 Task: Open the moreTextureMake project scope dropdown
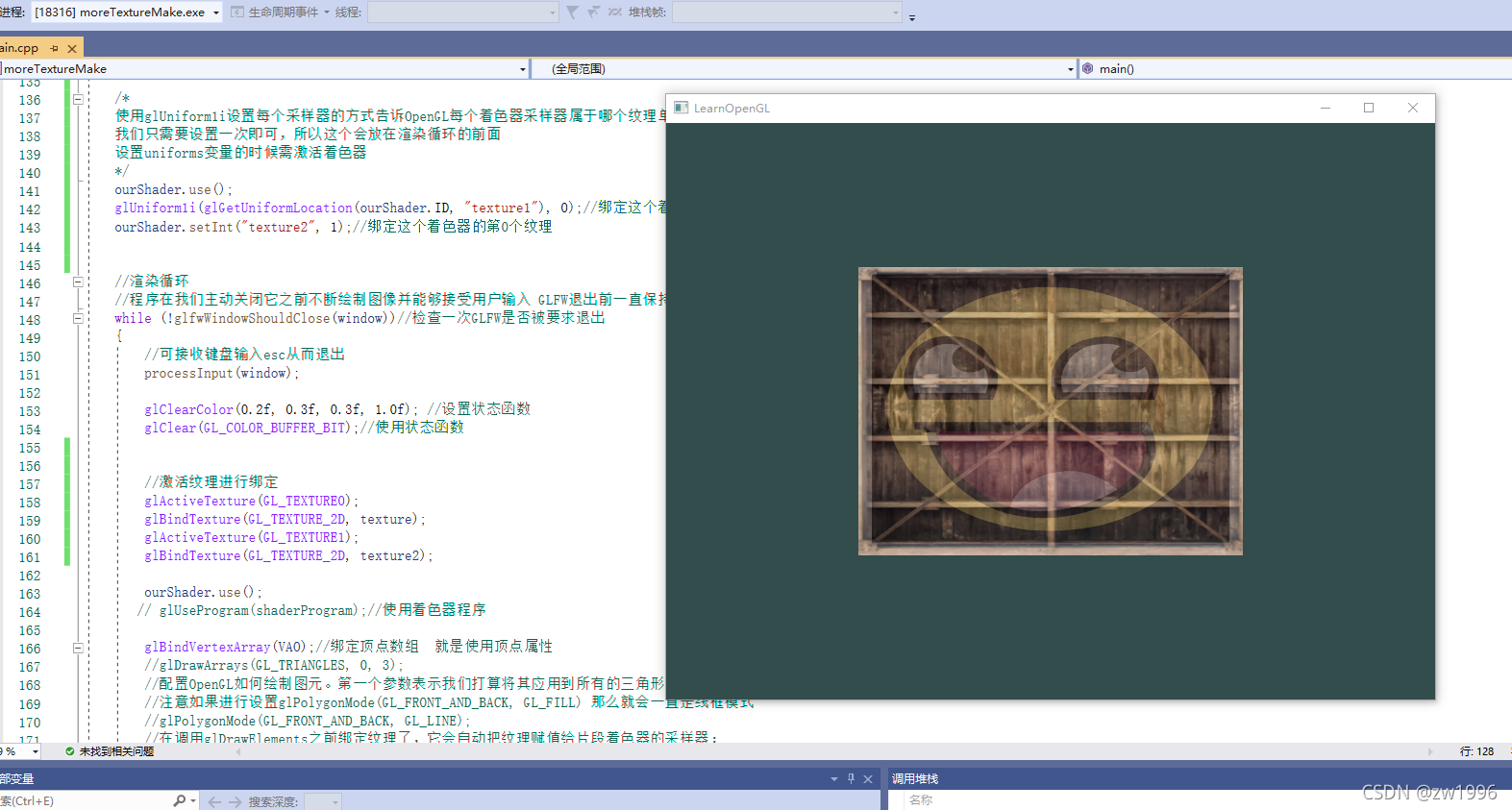[x=264, y=69]
